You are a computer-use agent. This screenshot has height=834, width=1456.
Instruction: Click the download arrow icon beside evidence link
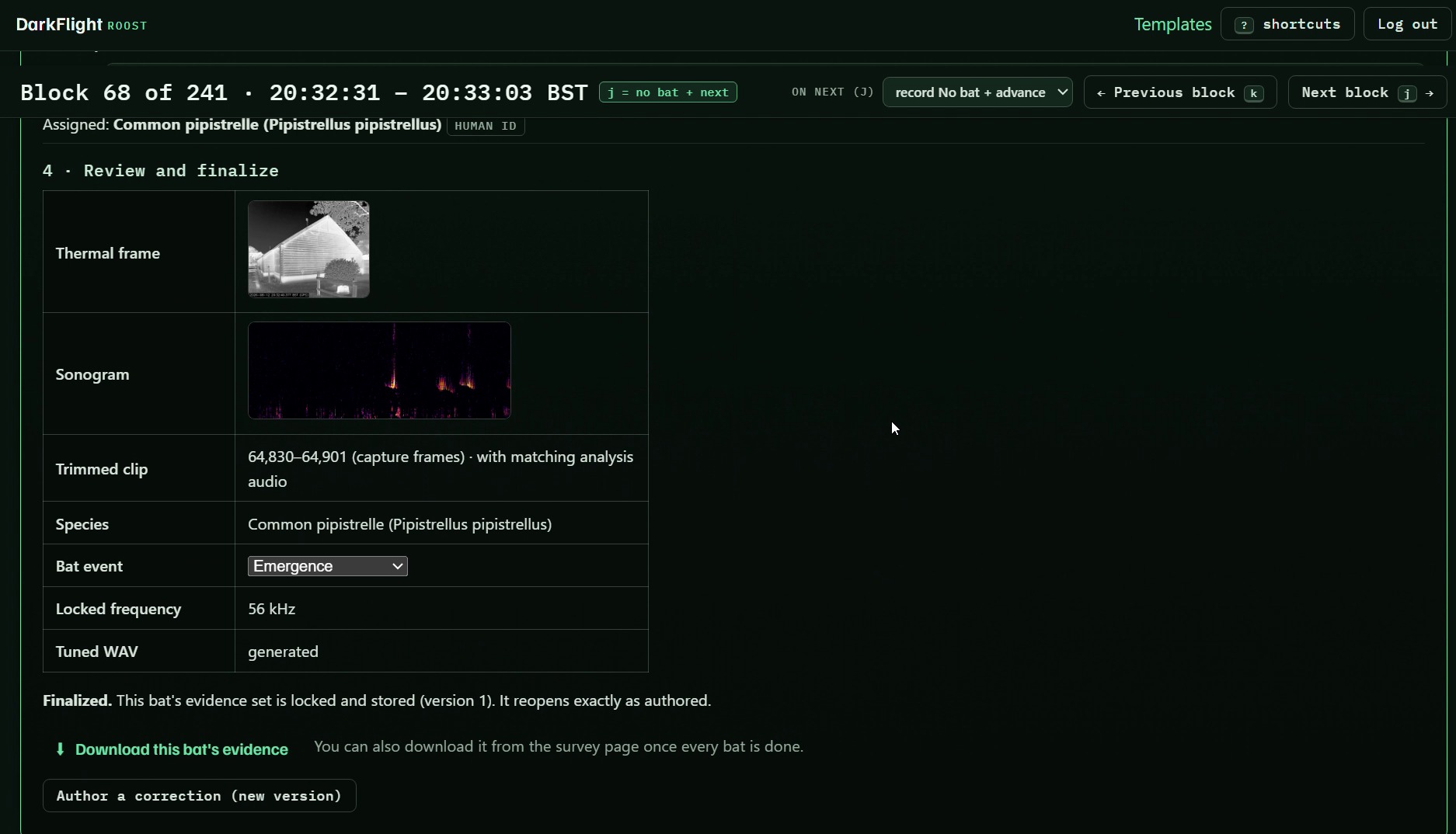coord(60,749)
